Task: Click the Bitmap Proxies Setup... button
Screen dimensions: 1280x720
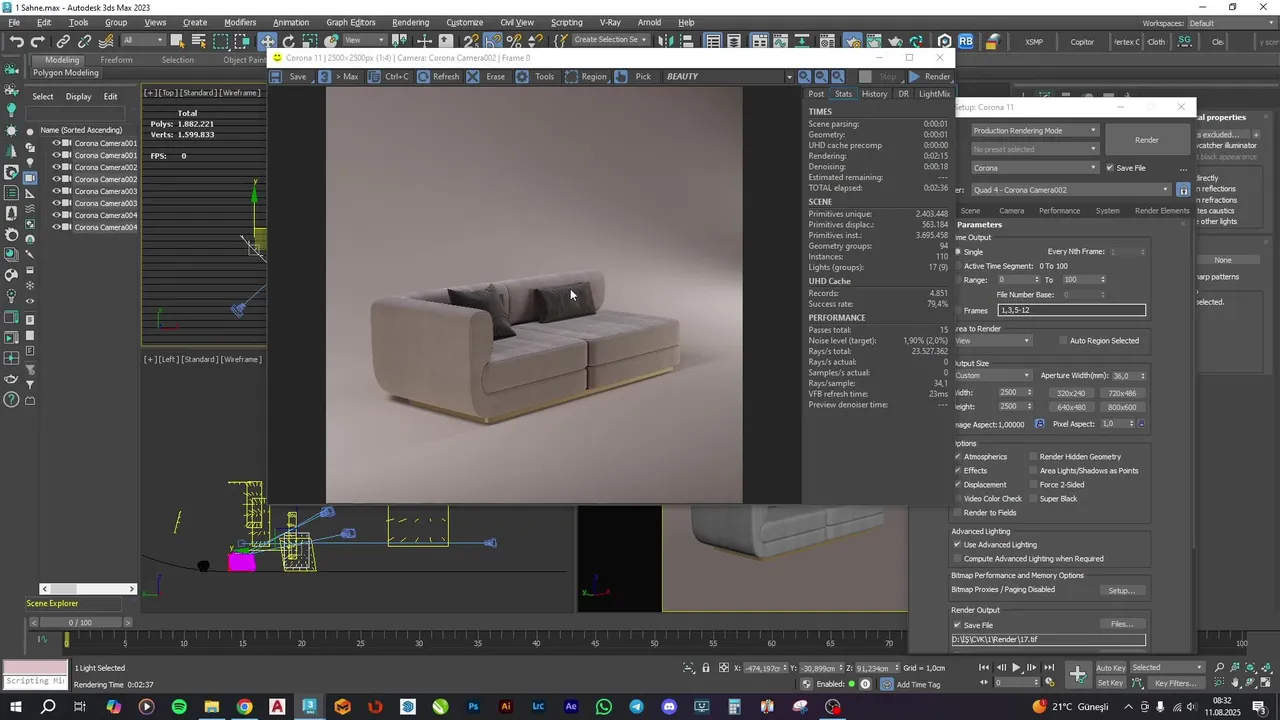Action: (x=1122, y=591)
